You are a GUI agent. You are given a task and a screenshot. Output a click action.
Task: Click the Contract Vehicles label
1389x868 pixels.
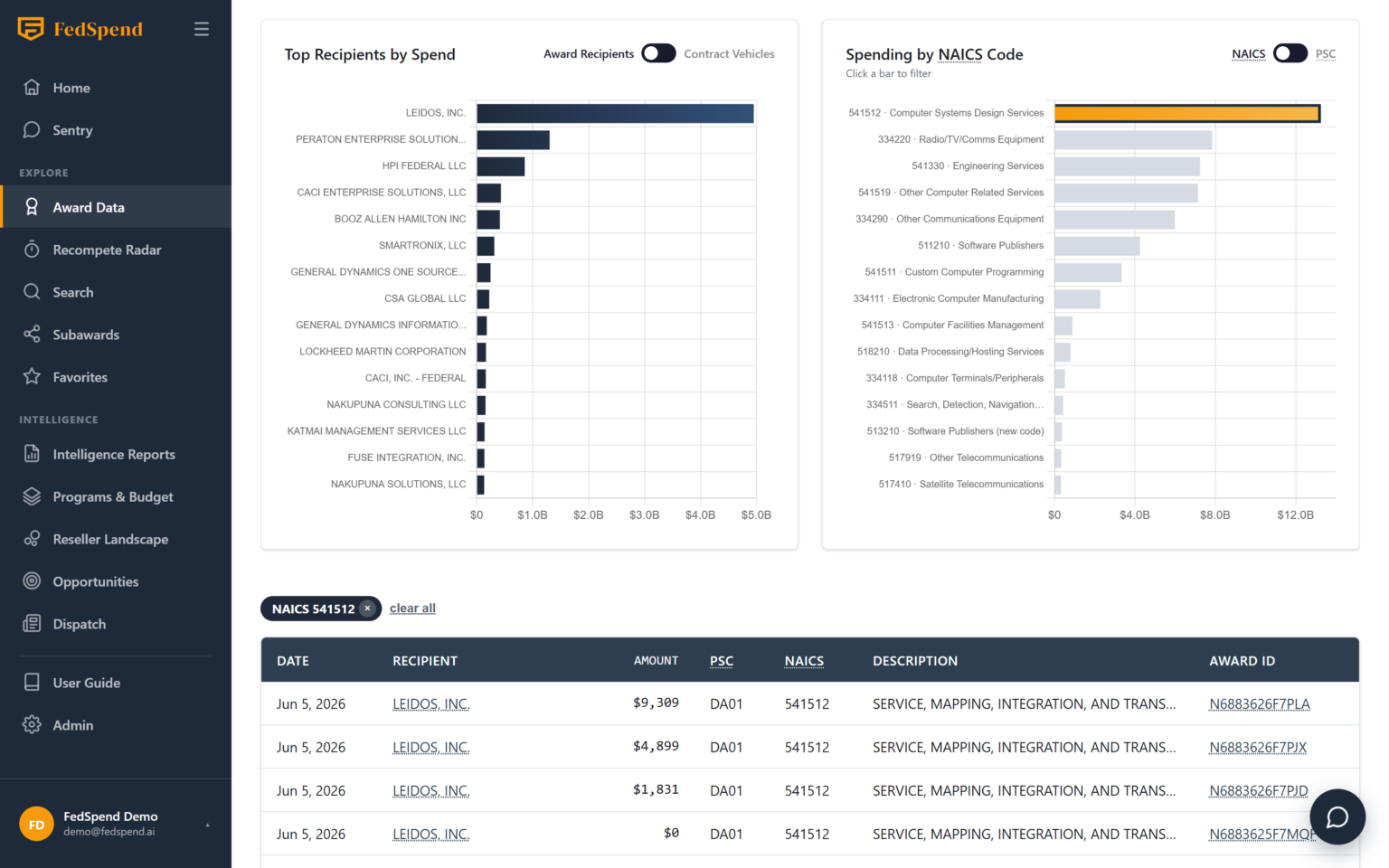click(x=729, y=54)
